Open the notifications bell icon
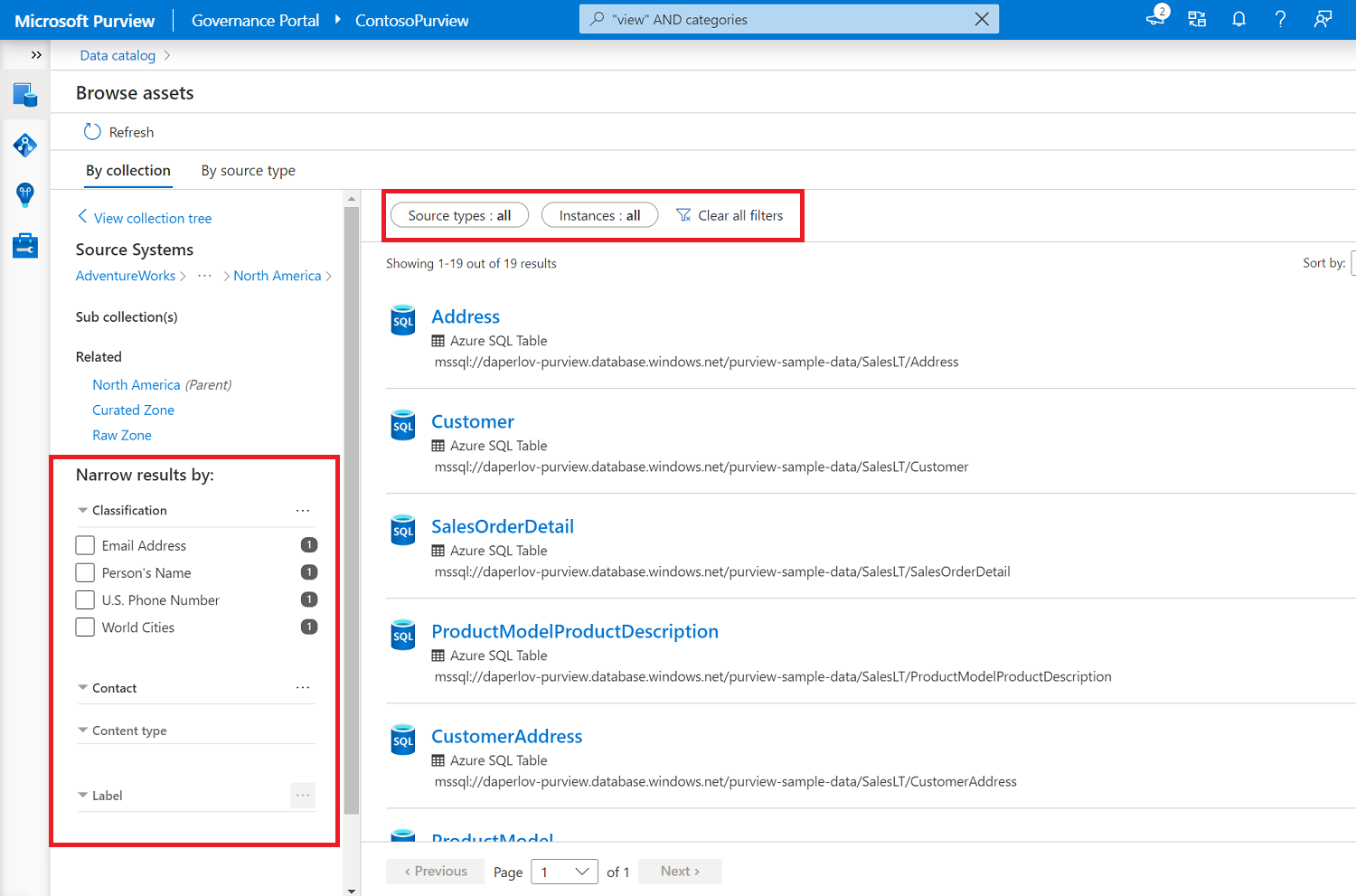 (1238, 20)
